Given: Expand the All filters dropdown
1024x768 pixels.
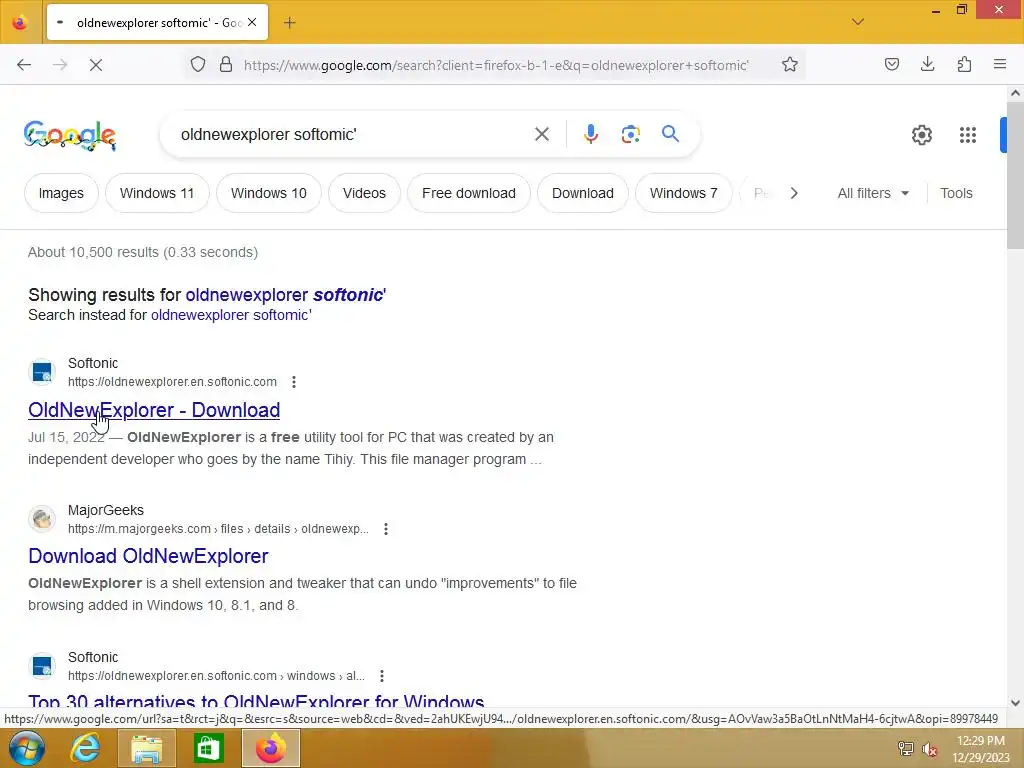Looking at the screenshot, I should [x=873, y=193].
